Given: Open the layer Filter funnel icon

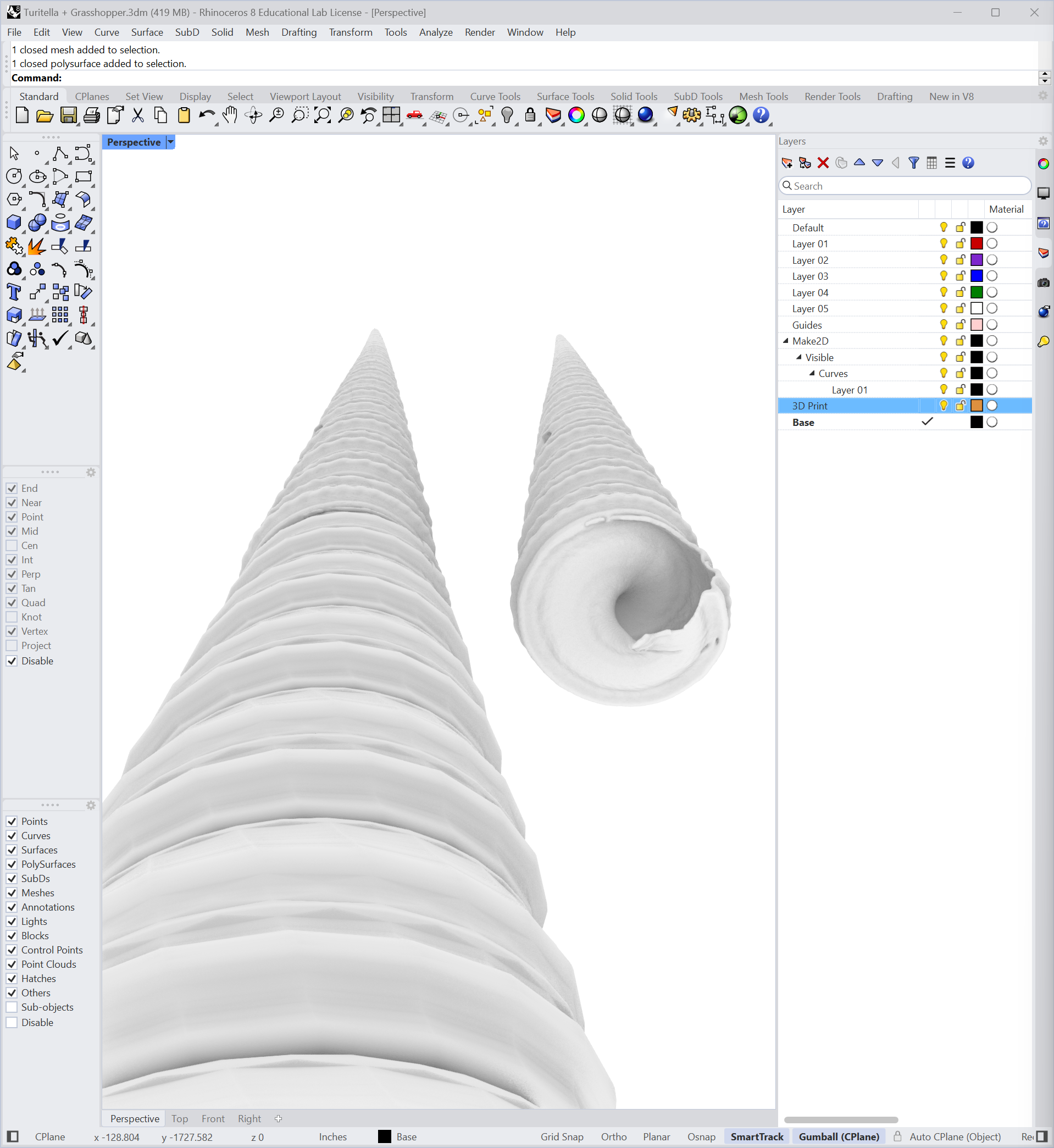Looking at the screenshot, I should (914, 163).
